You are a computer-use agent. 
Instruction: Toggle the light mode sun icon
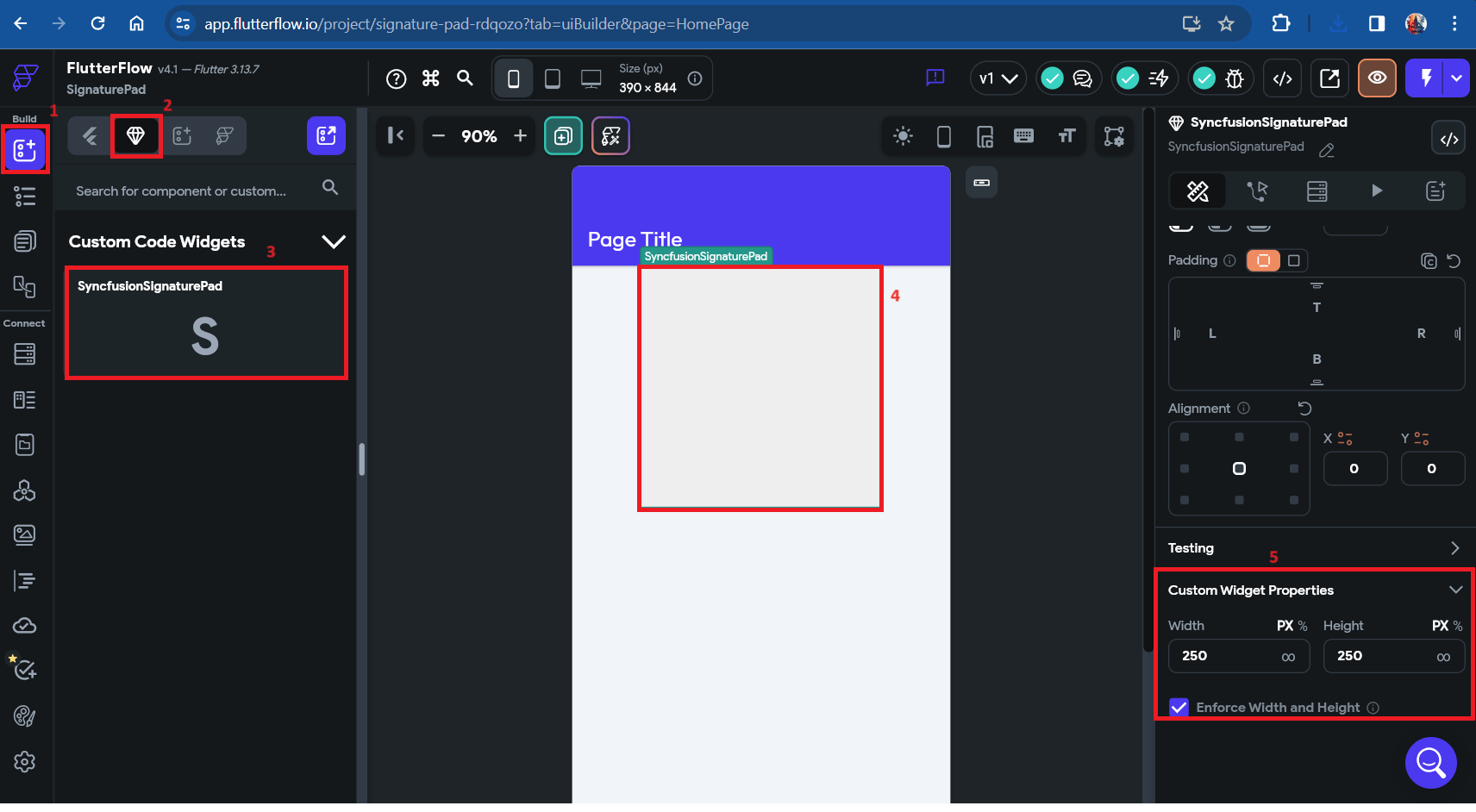tap(903, 136)
